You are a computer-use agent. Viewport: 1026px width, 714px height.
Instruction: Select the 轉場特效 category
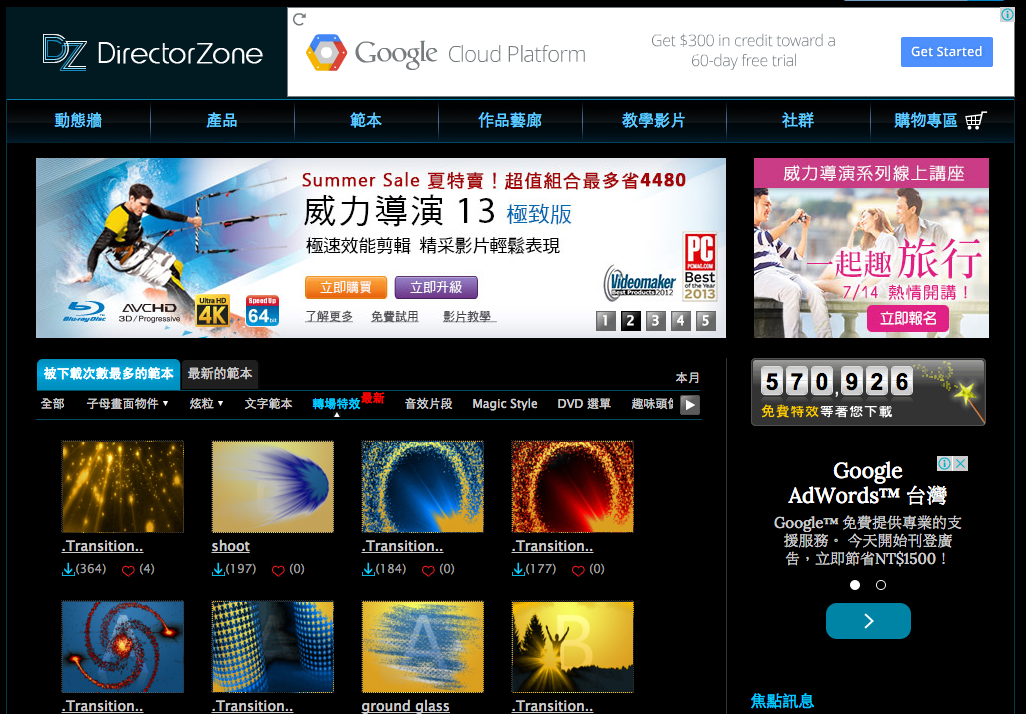[x=336, y=404]
